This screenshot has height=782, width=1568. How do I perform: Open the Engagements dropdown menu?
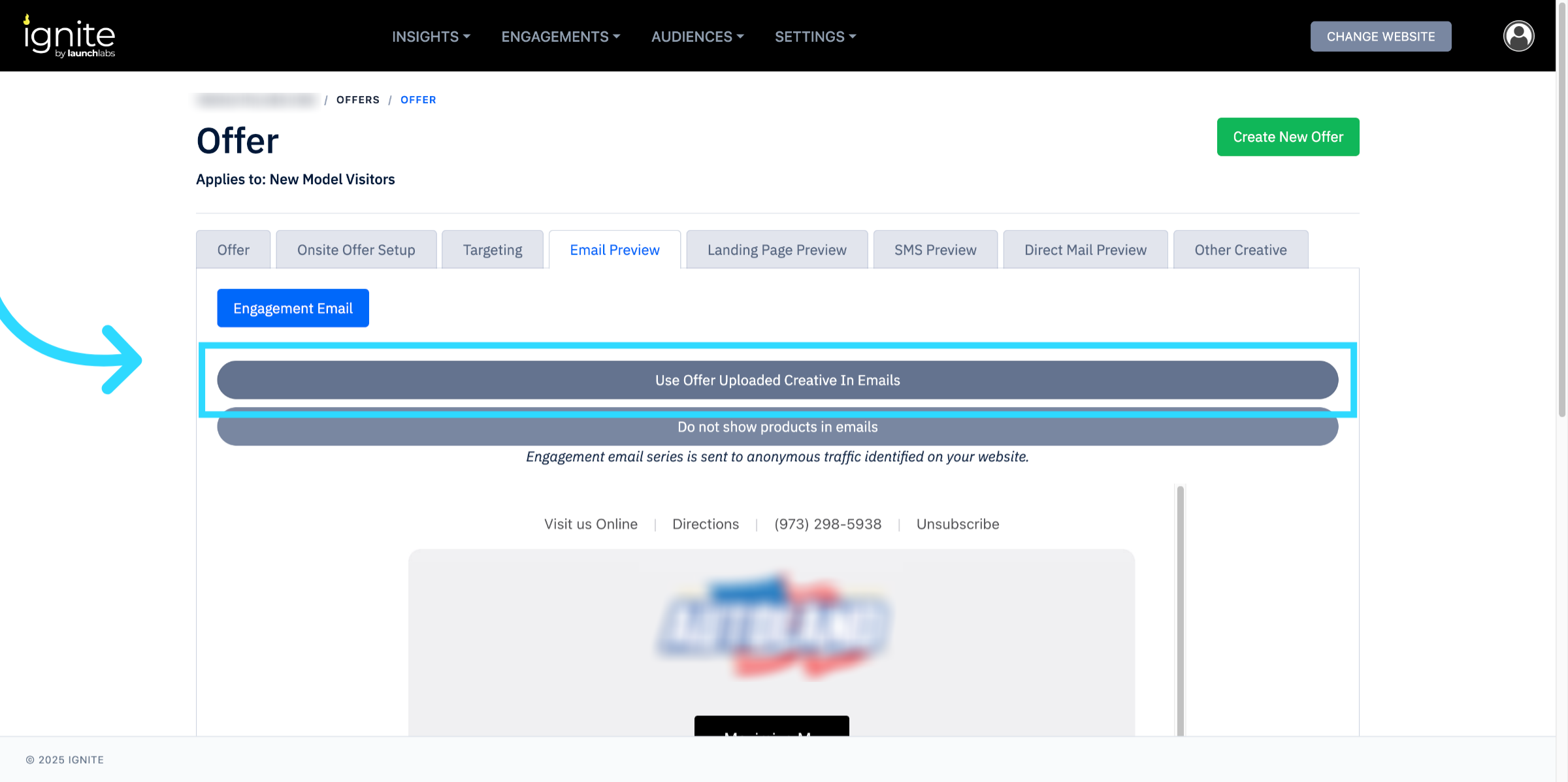(560, 37)
